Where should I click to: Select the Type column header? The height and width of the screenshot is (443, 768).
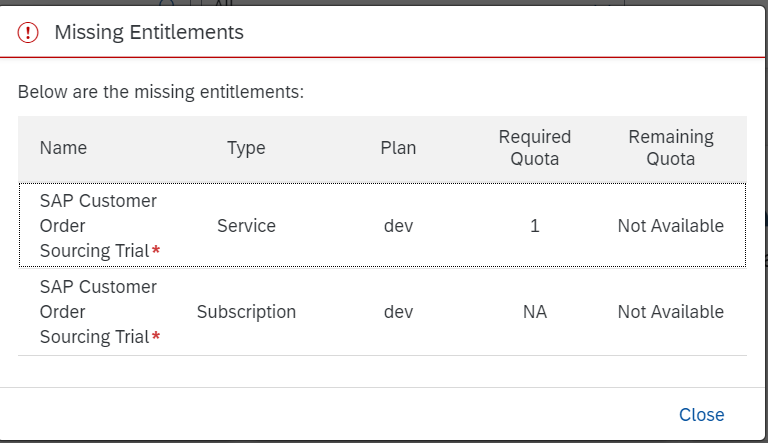point(246,148)
